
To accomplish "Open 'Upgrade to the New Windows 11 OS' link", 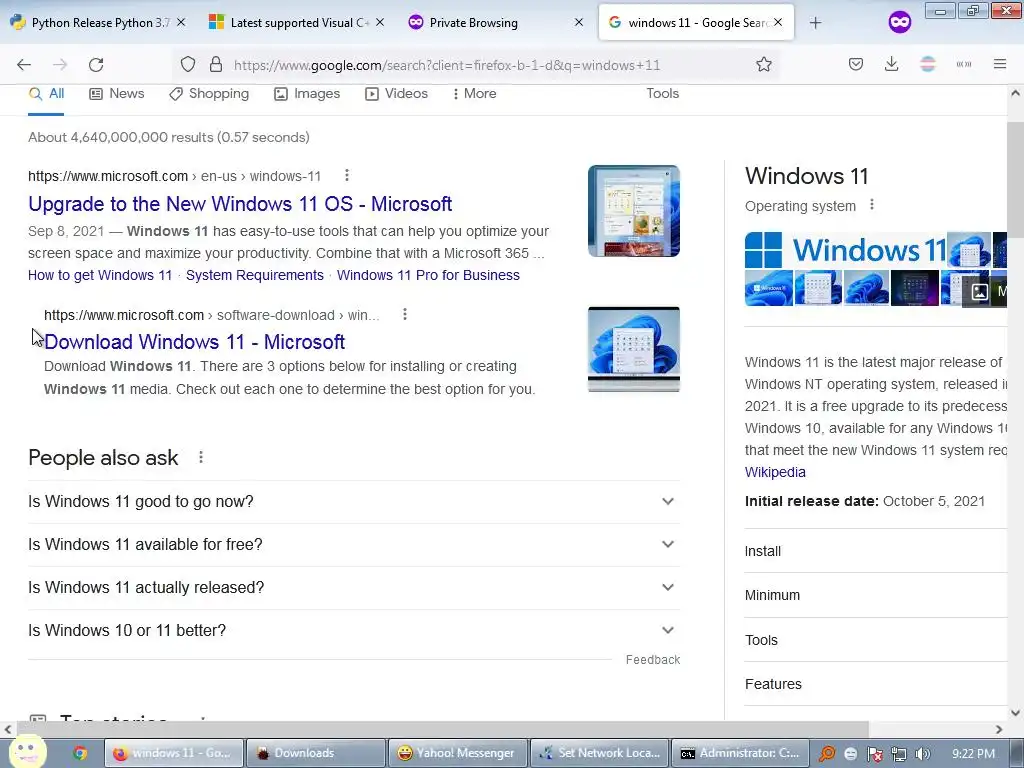I will tap(240, 204).
